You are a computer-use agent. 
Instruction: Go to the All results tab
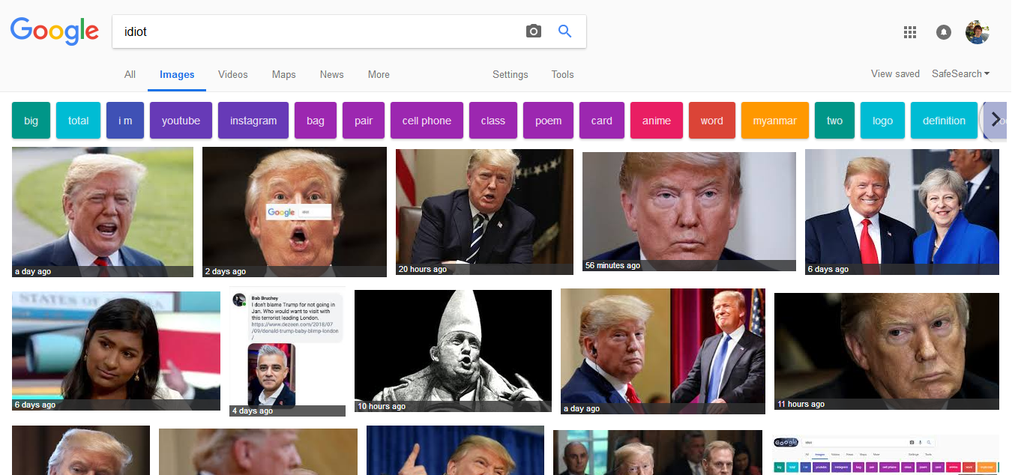(x=130, y=75)
